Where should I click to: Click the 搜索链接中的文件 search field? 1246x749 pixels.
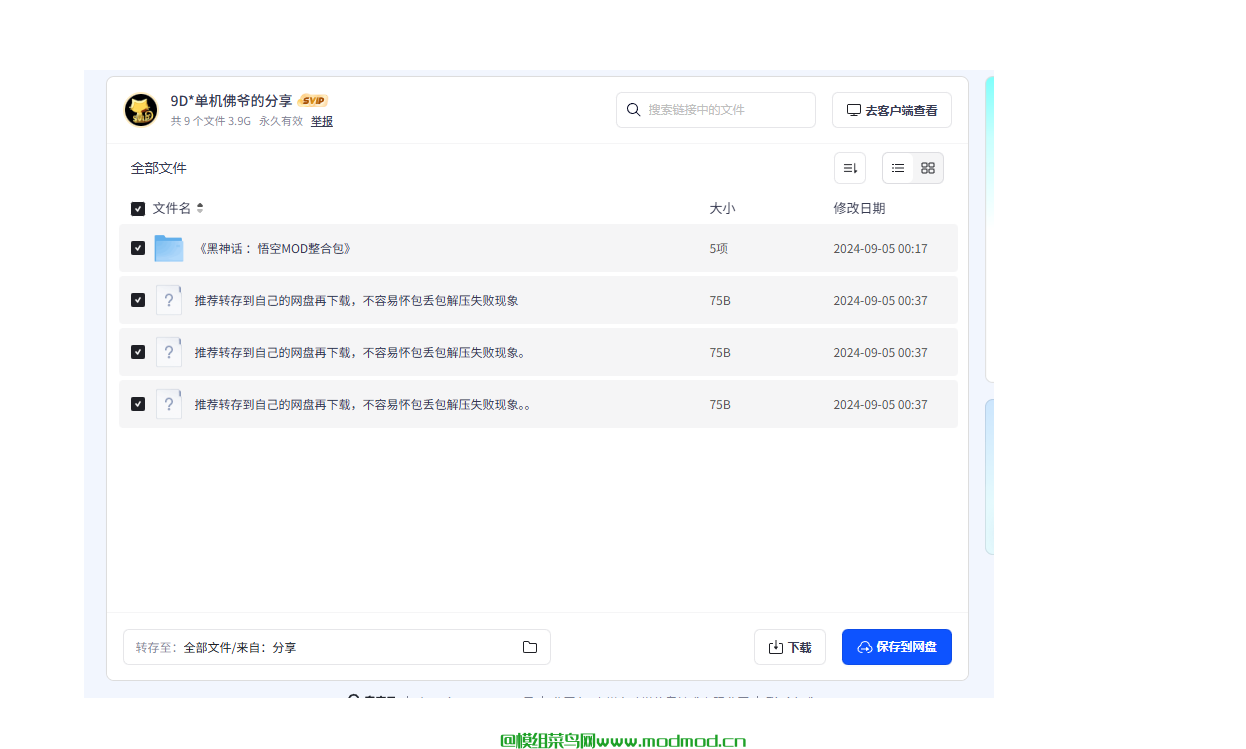(x=725, y=110)
